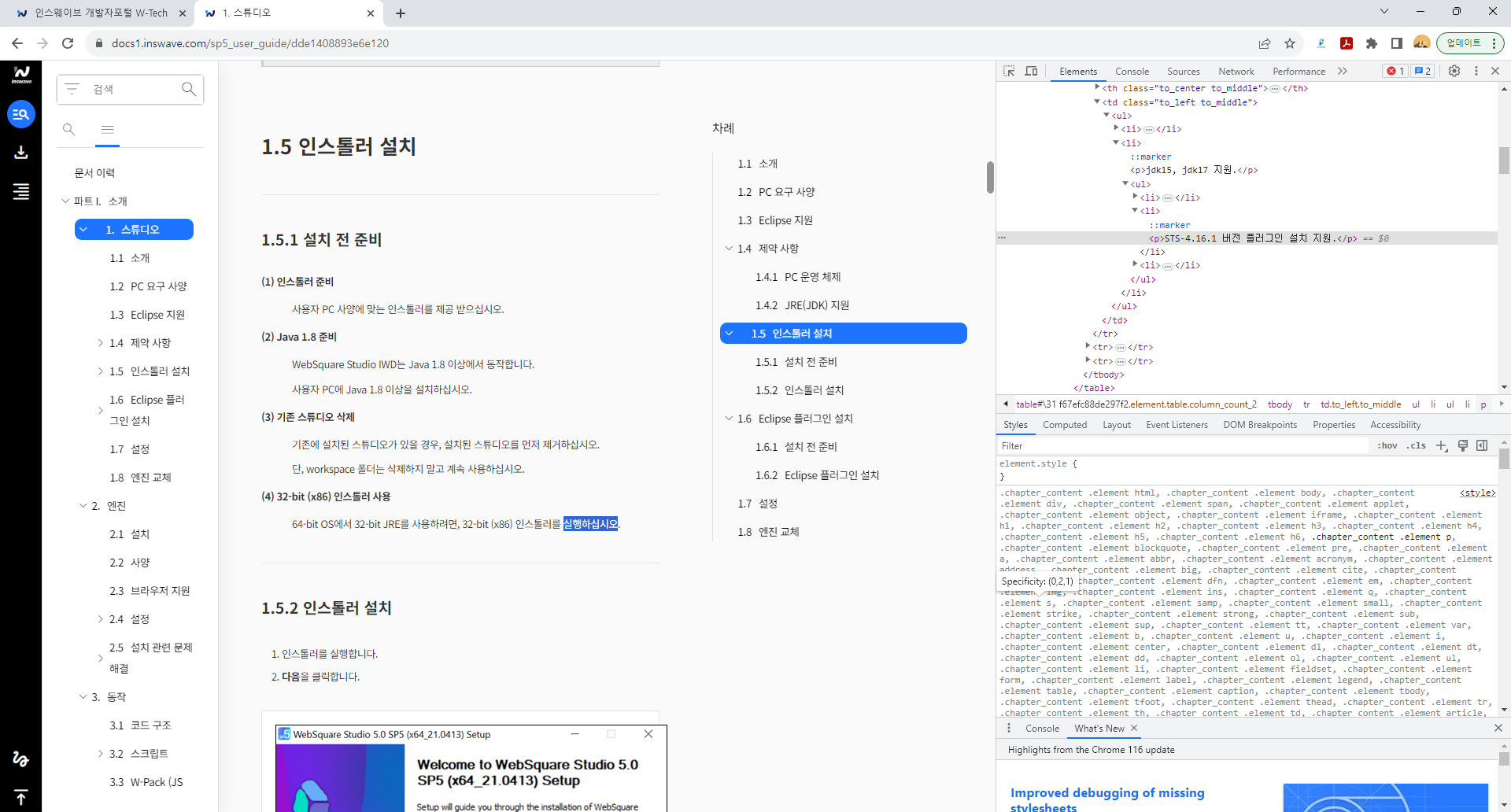Screen dimensions: 1511x812
Task: Click the Adobe Acrobat extension icon
Action: point(1347,43)
